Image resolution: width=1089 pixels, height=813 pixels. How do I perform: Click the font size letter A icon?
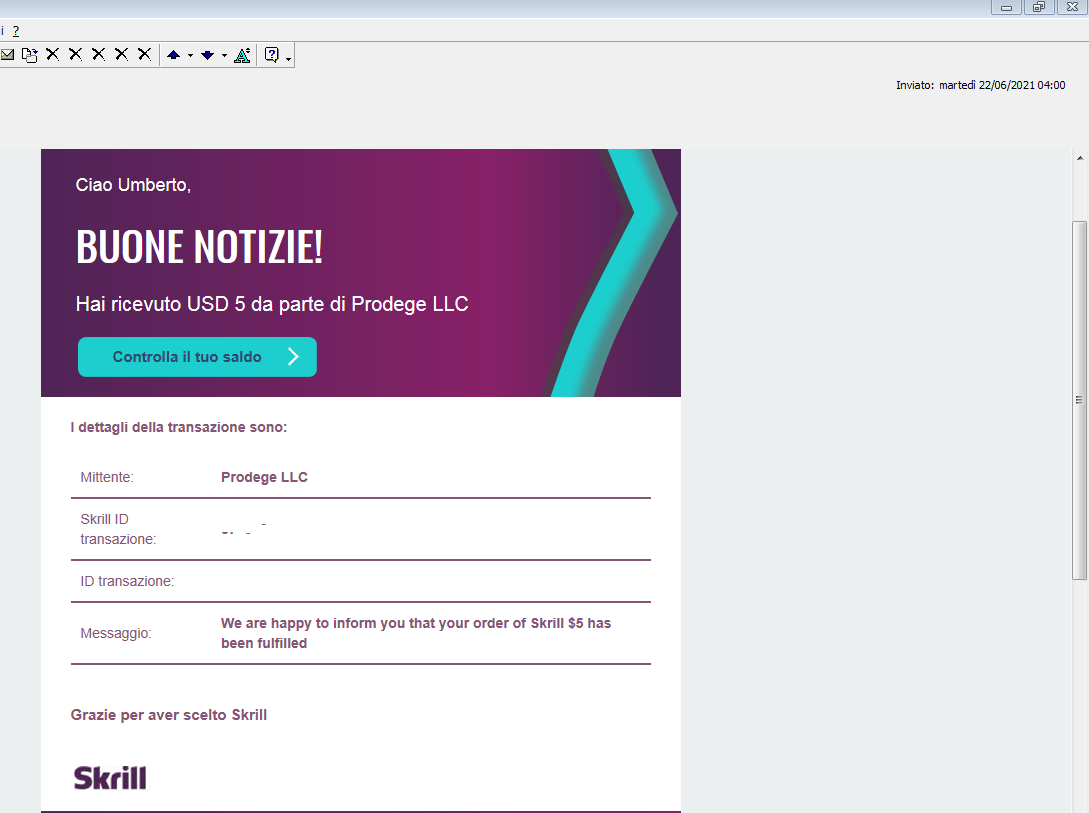242,55
